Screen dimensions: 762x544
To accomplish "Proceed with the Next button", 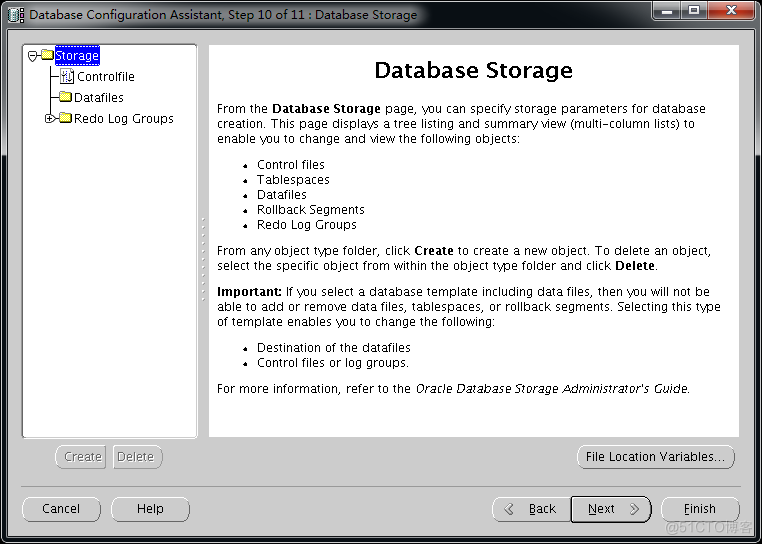I will (611, 509).
